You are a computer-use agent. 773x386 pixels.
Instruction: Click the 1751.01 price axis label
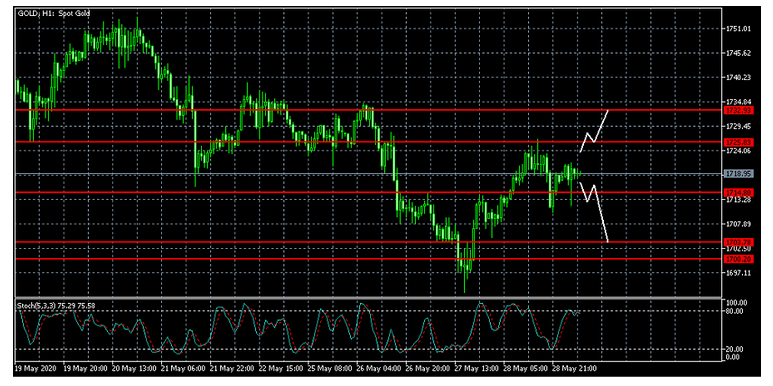[738, 29]
